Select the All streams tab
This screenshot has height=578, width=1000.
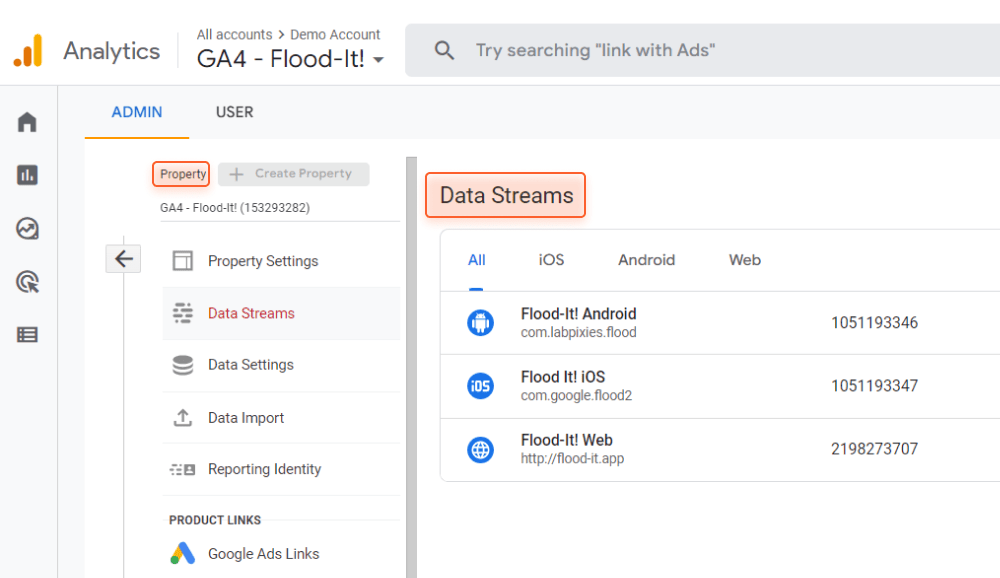pyautogui.click(x=476, y=260)
